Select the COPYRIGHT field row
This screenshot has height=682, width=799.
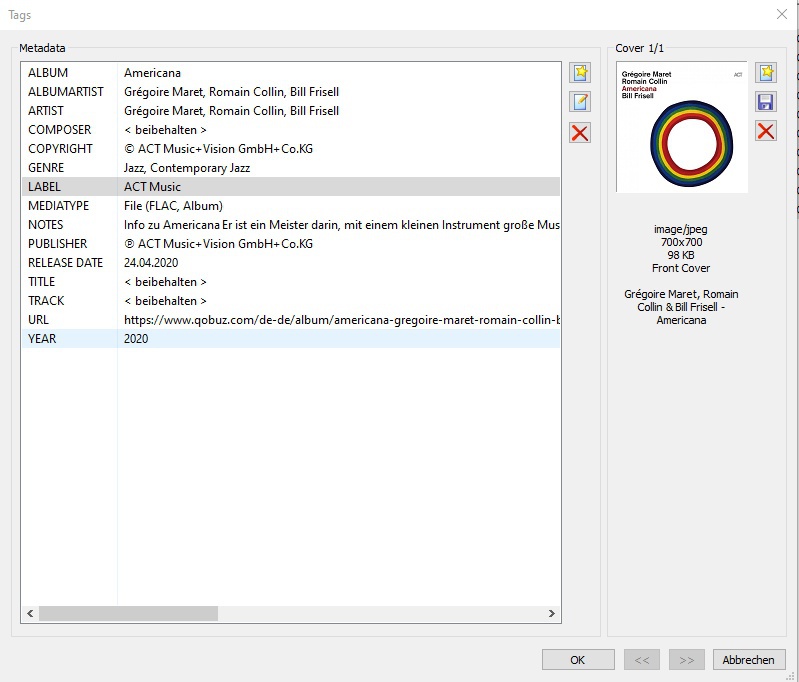tap(291, 149)
